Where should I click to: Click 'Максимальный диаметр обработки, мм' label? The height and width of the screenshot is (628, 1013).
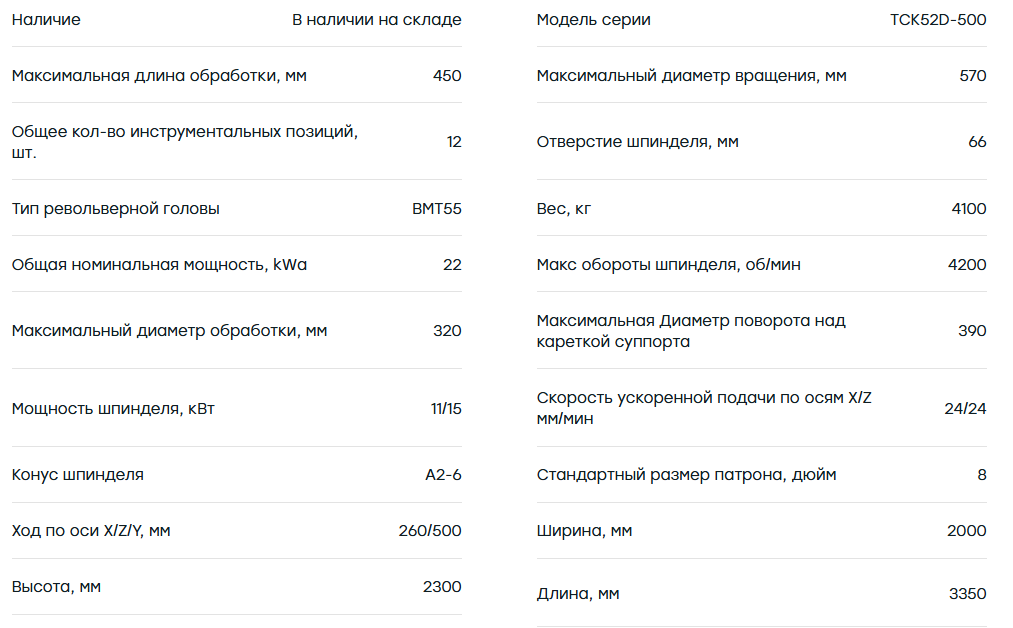click(x=169, y=331)
